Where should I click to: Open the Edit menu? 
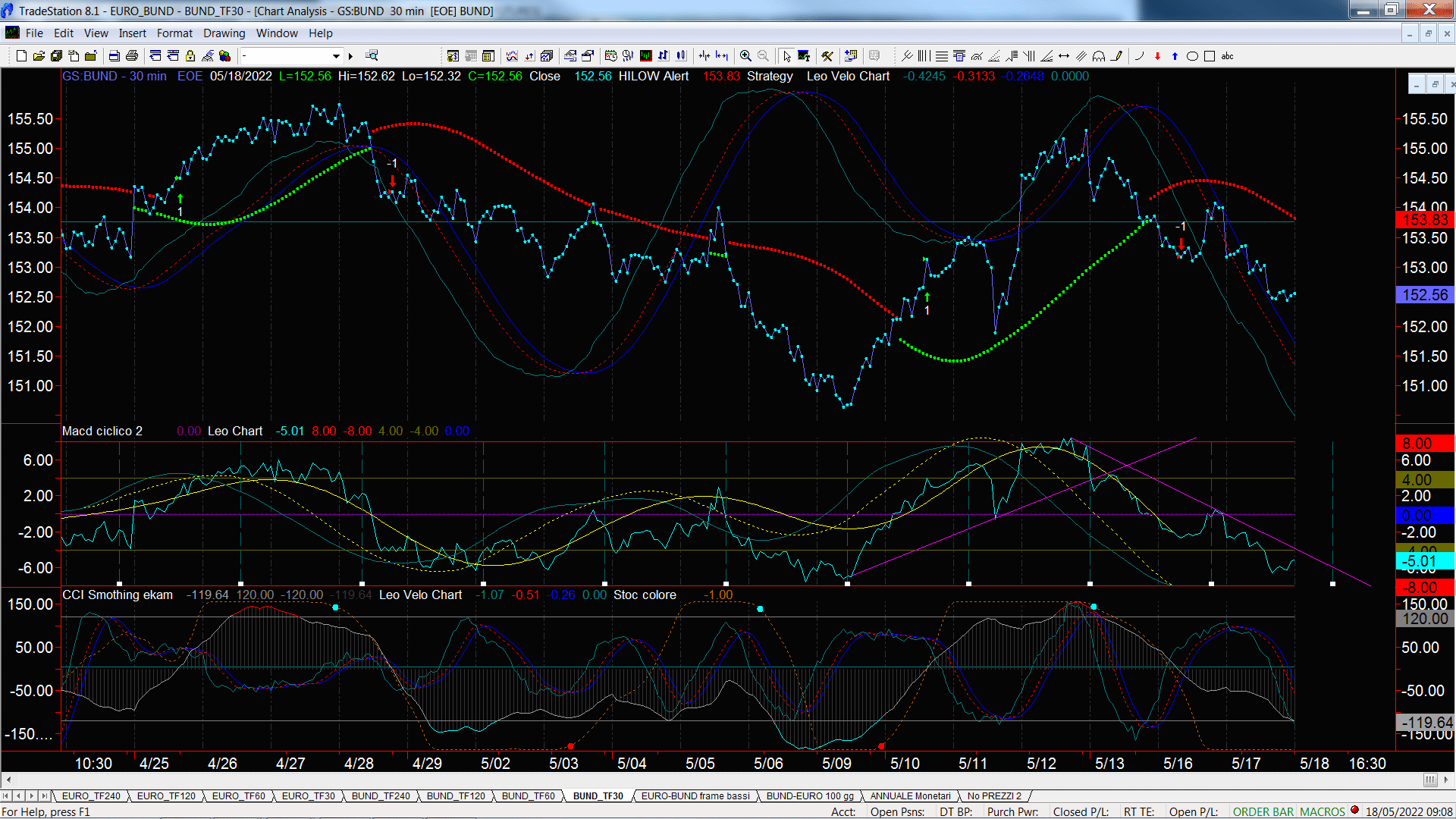click(x=64, y=33)
